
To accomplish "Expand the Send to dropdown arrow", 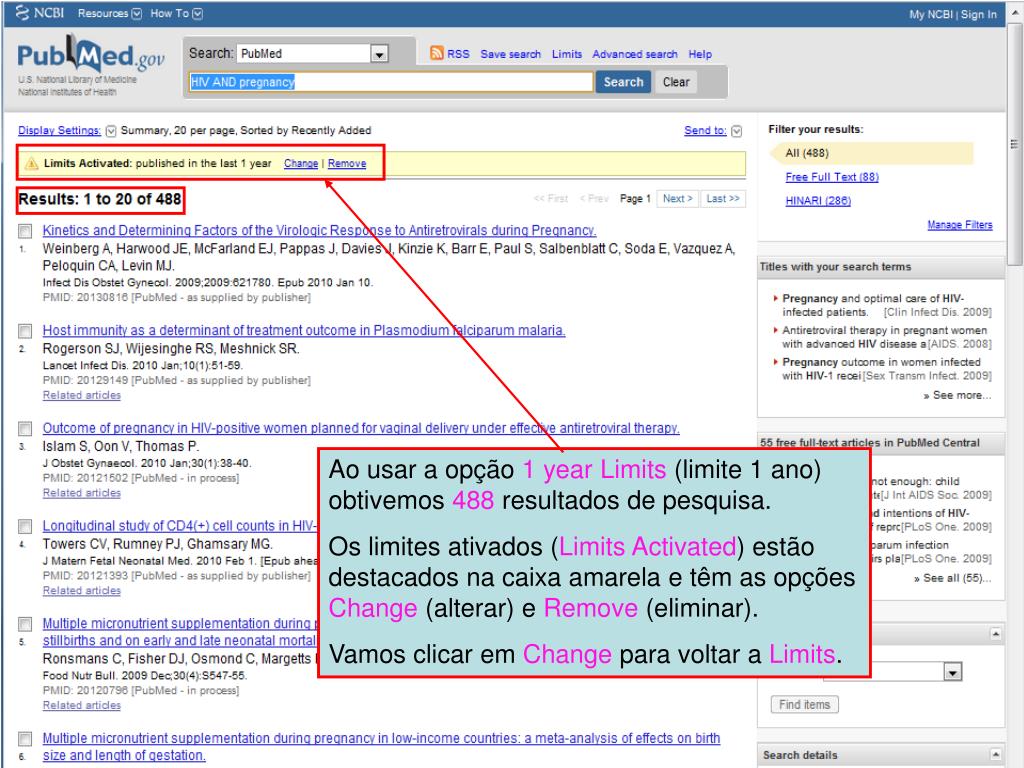I will (737, 131).
